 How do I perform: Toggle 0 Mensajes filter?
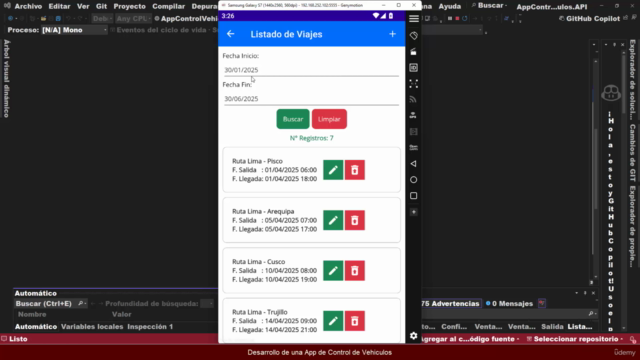(x=509, y=303)
